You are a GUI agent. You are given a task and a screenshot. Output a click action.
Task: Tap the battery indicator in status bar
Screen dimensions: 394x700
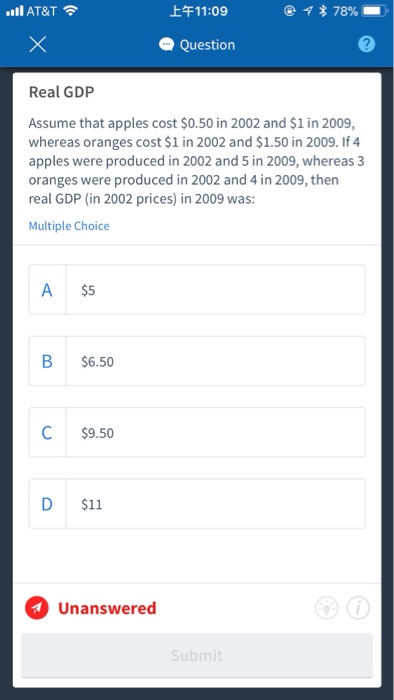pos(374,11)
